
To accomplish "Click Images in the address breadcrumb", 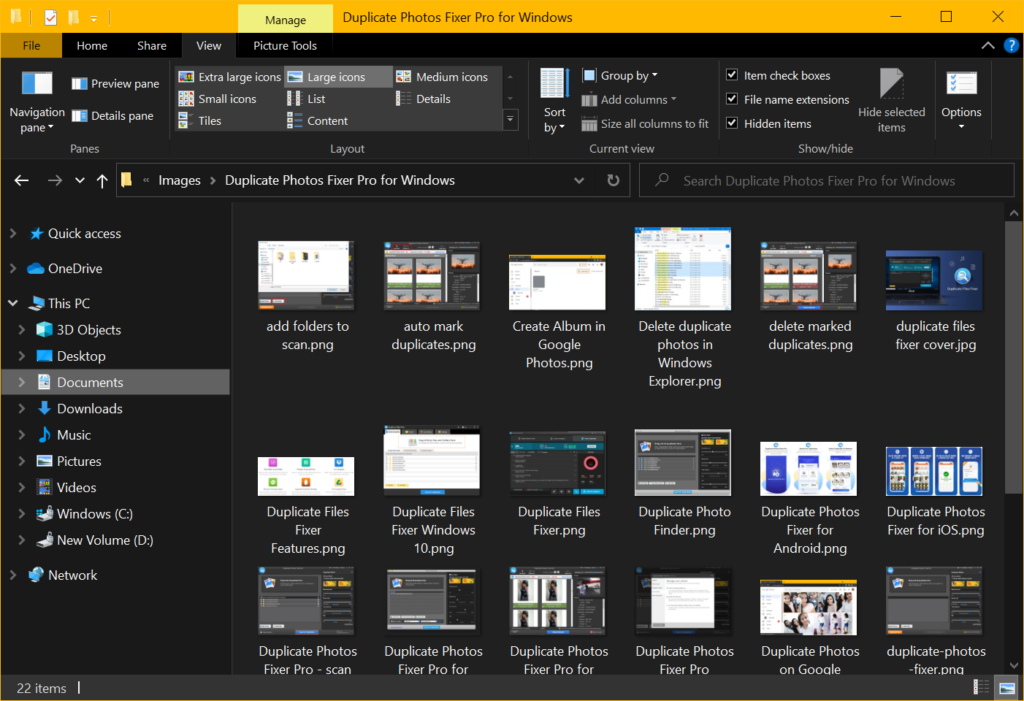I will click(180, 180).
